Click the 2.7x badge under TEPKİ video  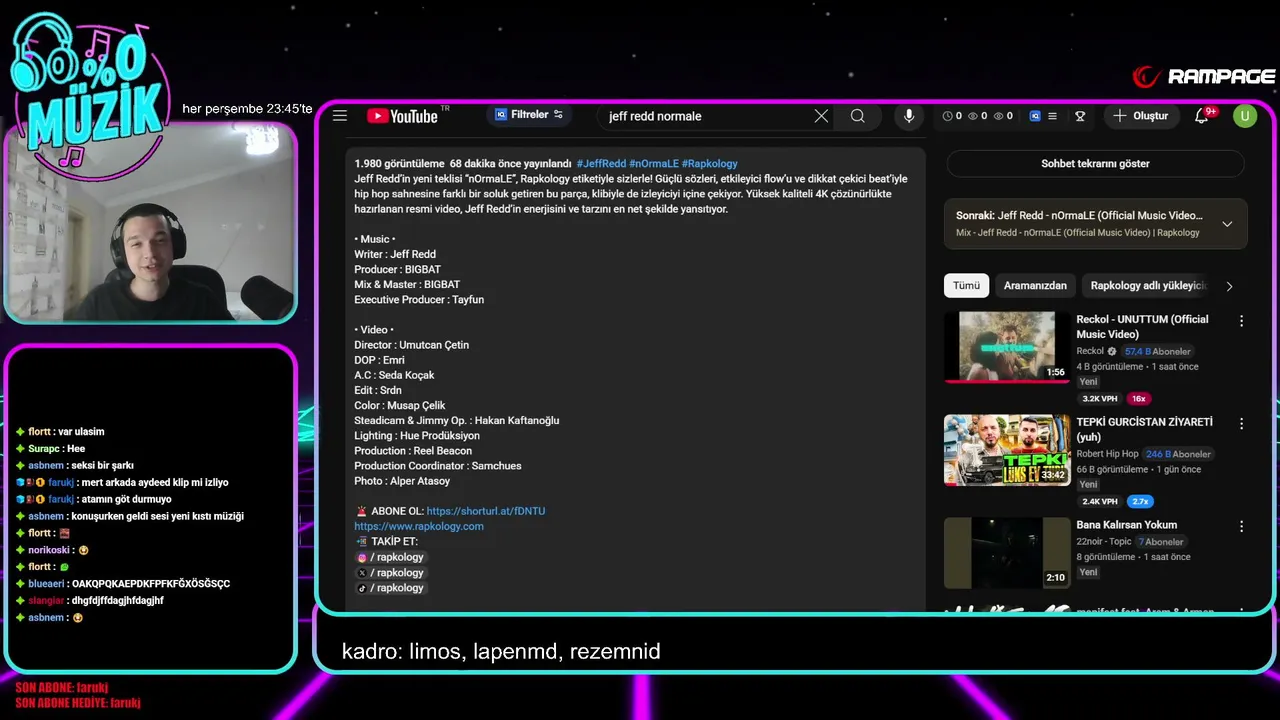click(x=1140, y=502)
